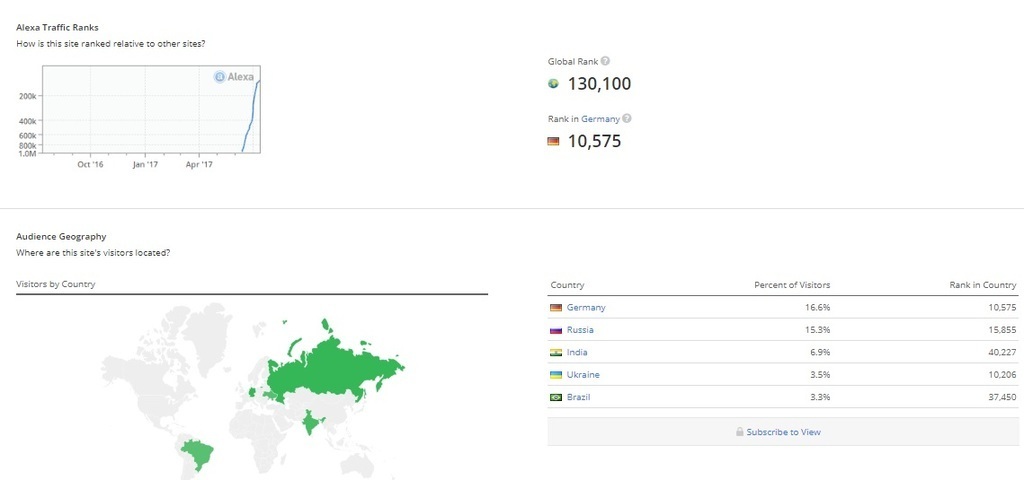Click Subscribe to View link
The image size is (1024, 480).
784,432
